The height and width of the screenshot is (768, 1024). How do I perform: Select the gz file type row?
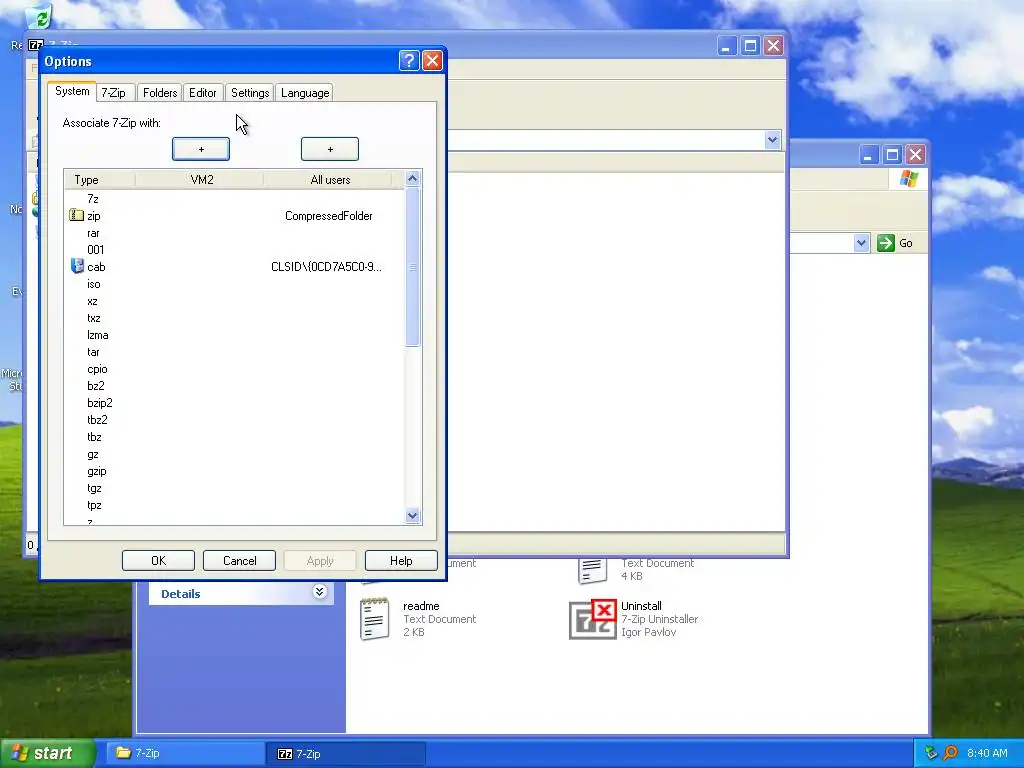pyautogui.click(x=234, y=454)
